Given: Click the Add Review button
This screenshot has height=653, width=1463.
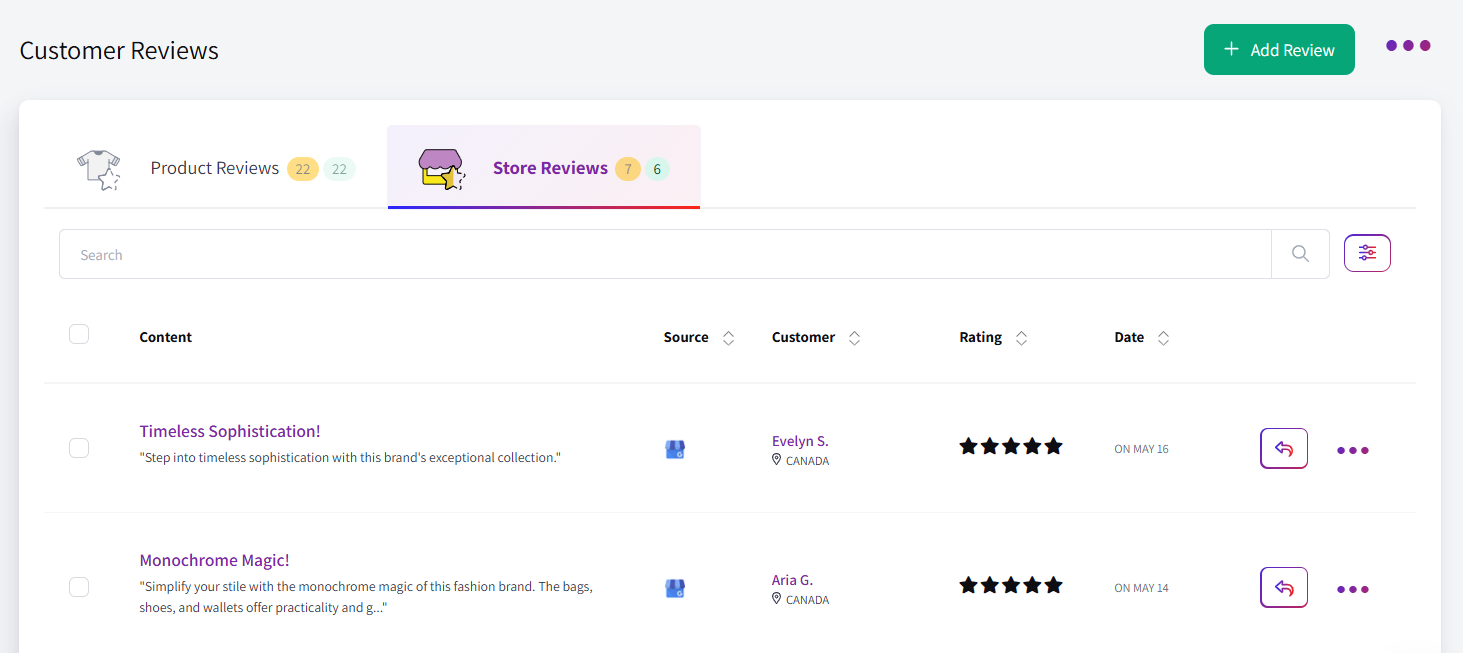Looking at the screenshot, I should pyautogui.click(x=1279, y=48).
